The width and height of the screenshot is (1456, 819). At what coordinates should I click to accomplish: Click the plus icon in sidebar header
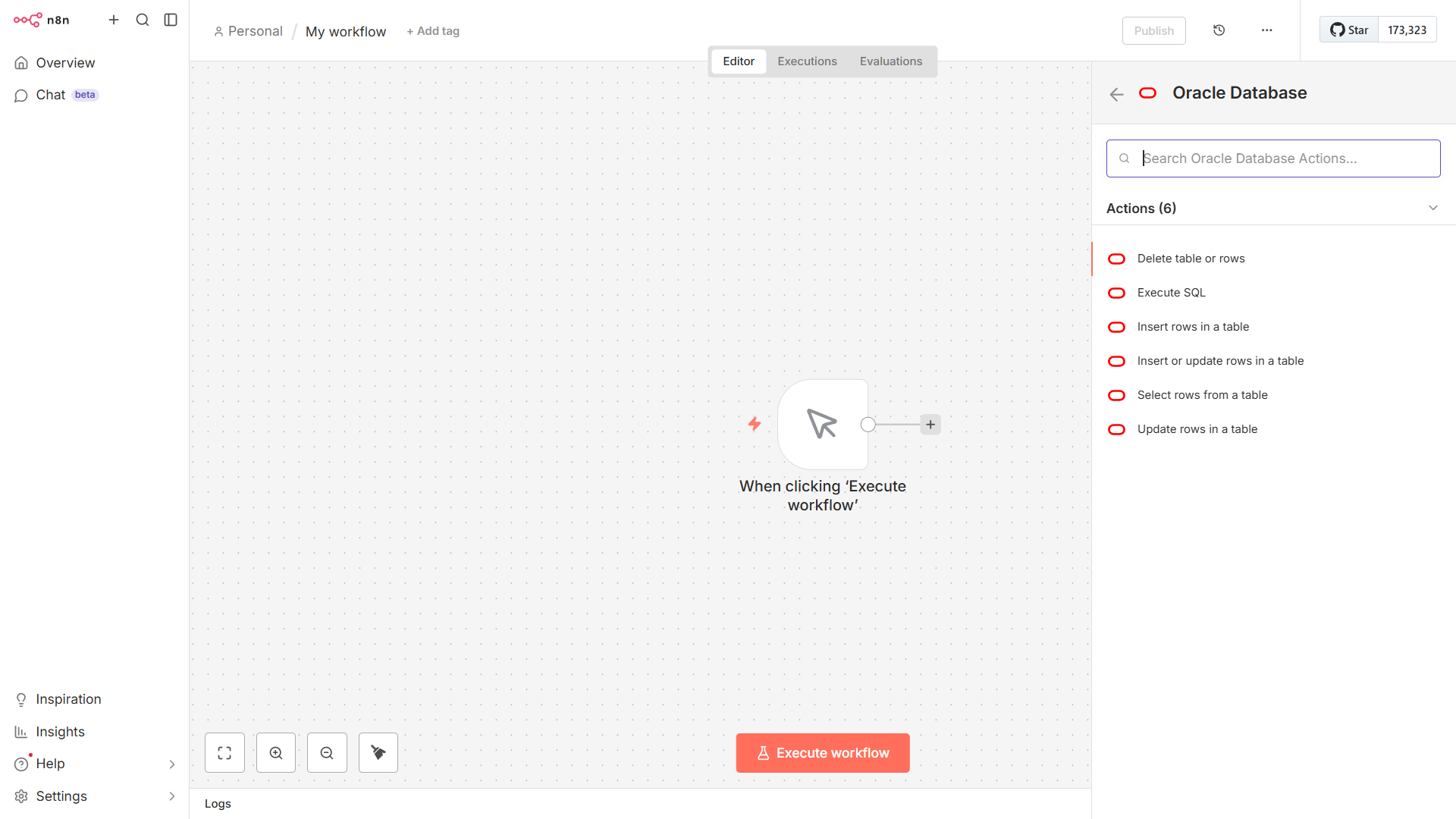click(x=114, y=20)
